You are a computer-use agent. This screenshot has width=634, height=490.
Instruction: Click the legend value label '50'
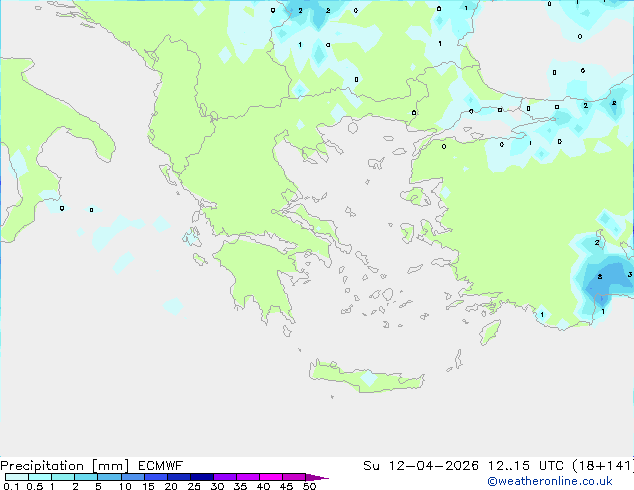coord(309,486)
